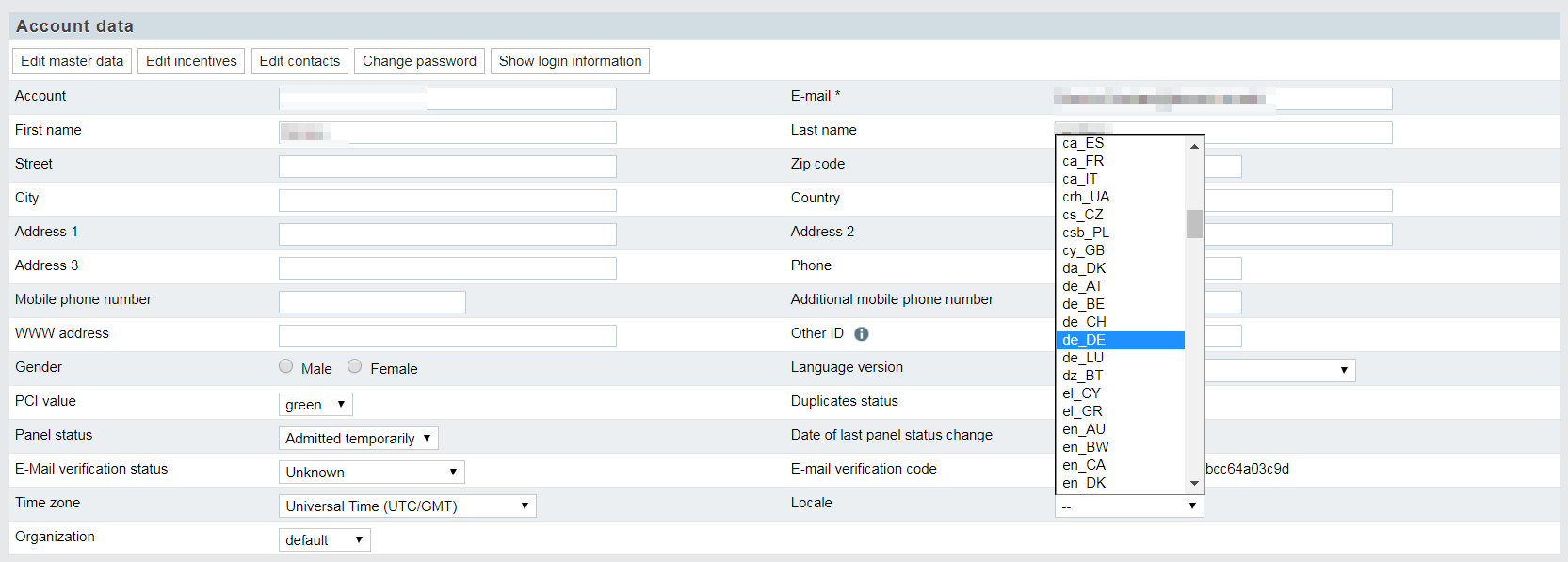Screen dimensions: 1568x562
Task: Click the E-mail input field
Action: (x=1223, y=99)
